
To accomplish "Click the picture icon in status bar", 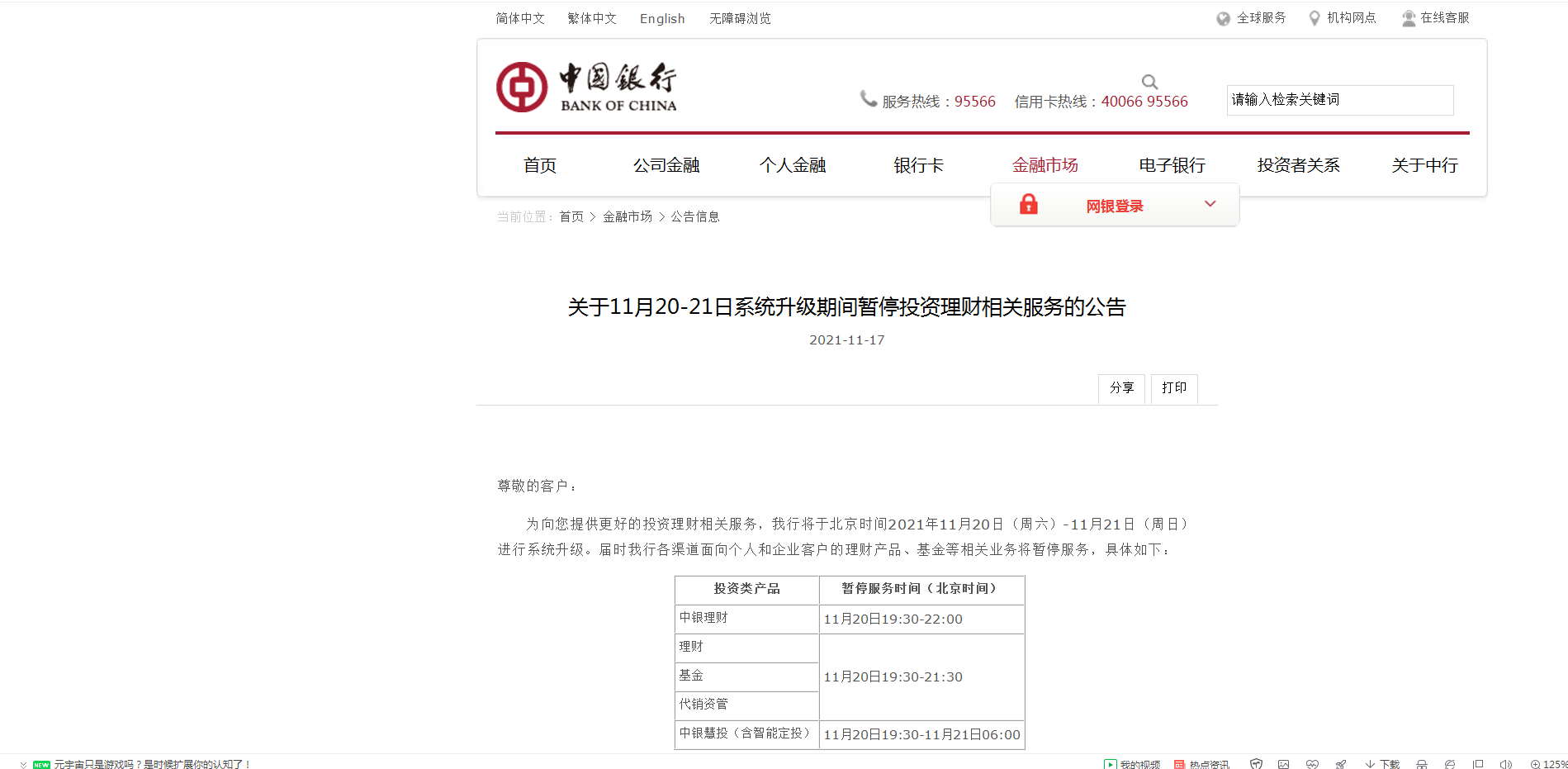I will (x=1283, y=764).
